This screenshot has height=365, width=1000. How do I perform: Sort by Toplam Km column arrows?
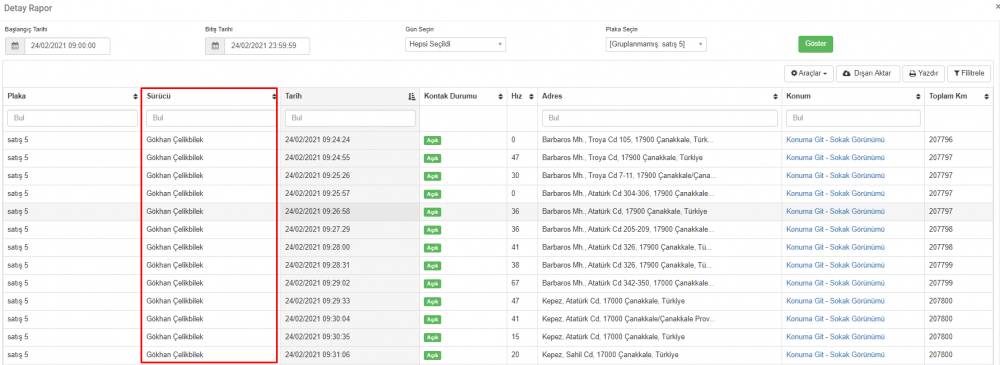coord(986,96)
